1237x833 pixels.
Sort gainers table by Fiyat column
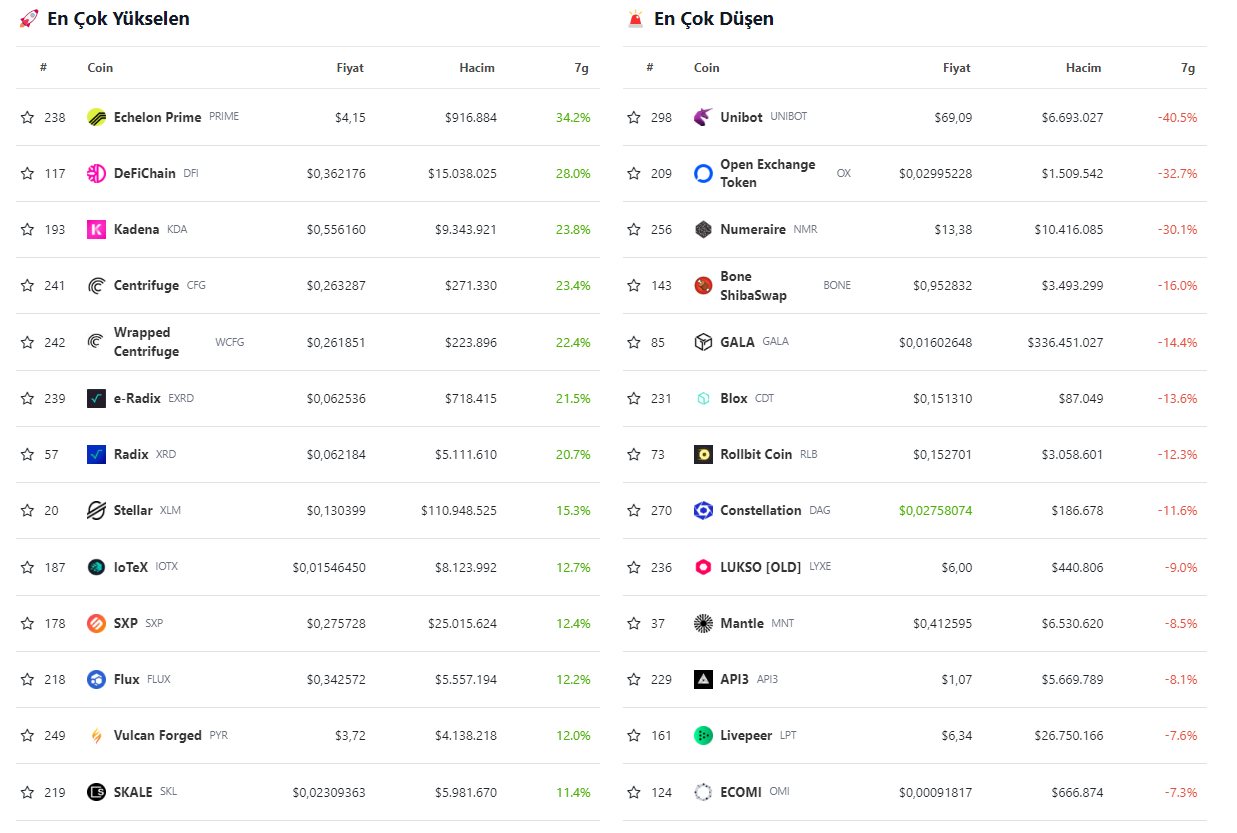[350, 68]
